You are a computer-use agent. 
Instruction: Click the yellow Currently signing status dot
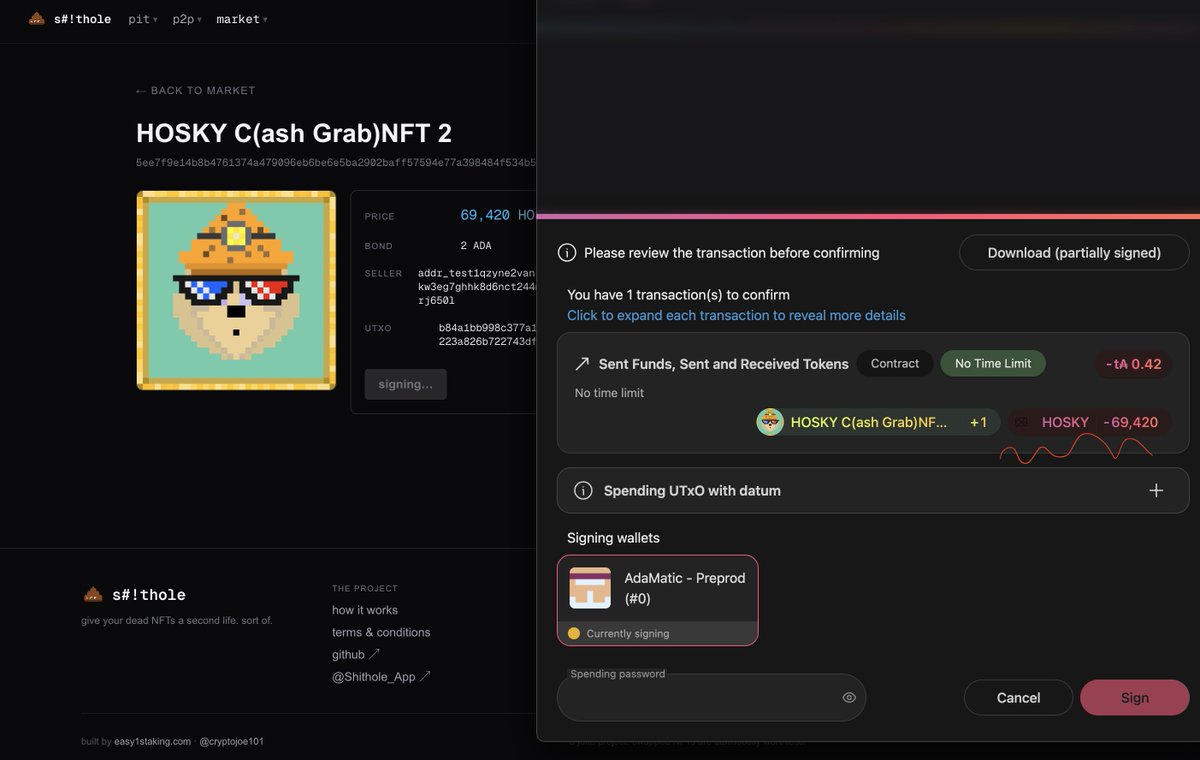click(x=574, y=633)
